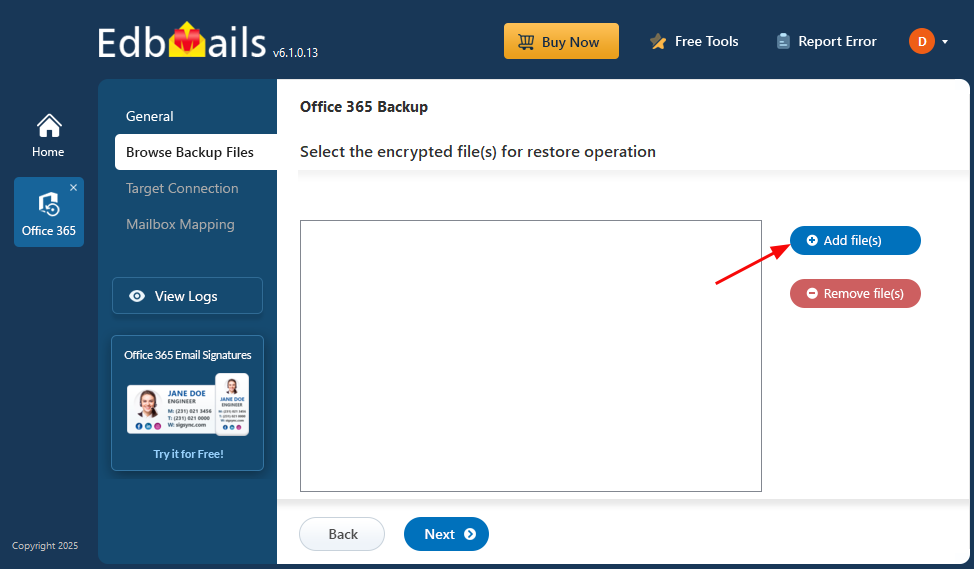
Task: Open Free Tools menu
Action: point(694,42)
